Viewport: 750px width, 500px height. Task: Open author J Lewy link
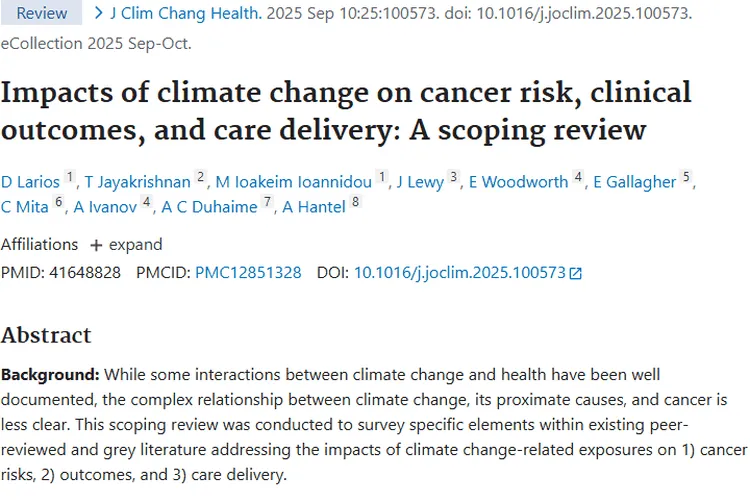pyautogui.click(x=420, y=181)
